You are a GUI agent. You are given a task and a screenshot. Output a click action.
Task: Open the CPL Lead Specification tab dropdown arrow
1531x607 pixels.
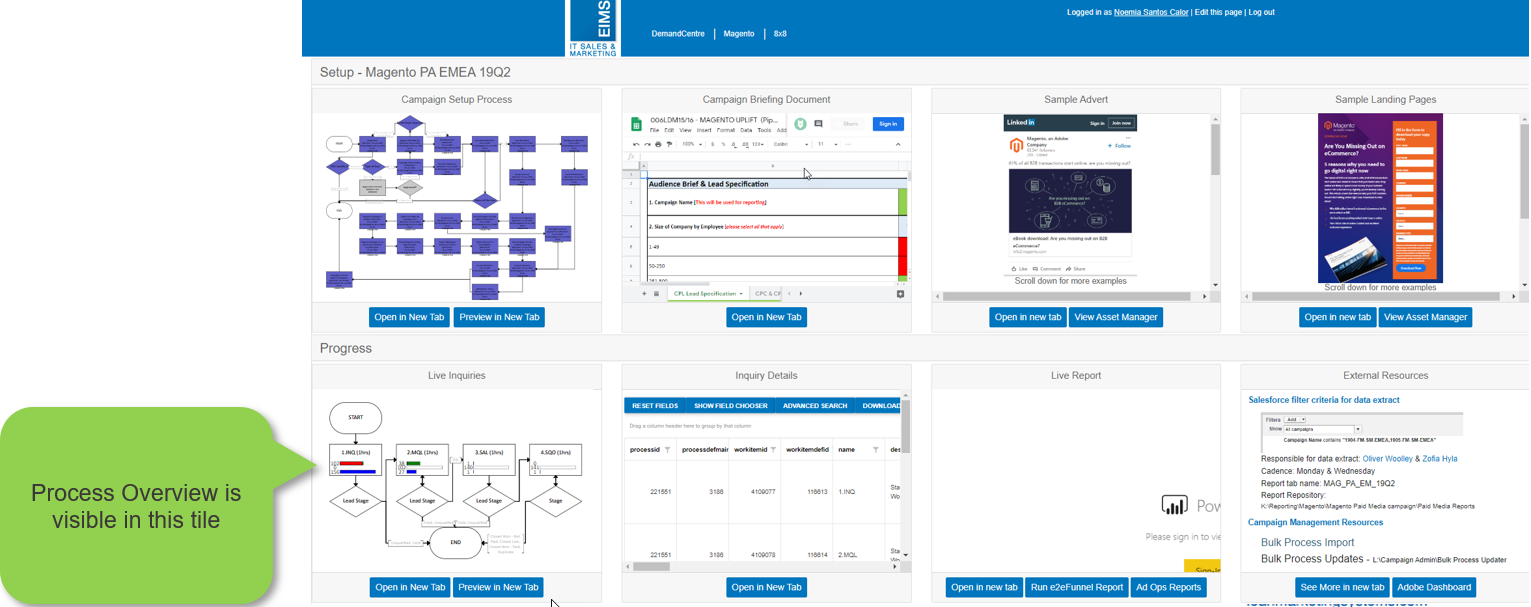(741, 293)
